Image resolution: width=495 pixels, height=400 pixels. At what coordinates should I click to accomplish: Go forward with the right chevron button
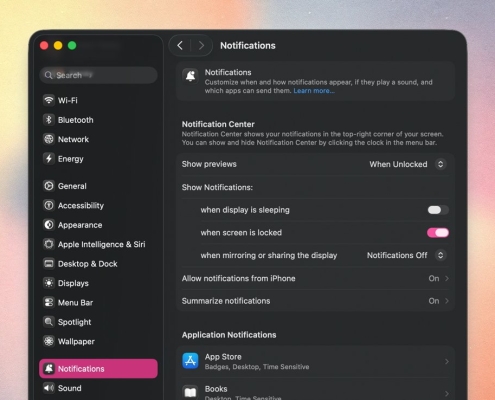click(201, 45)
